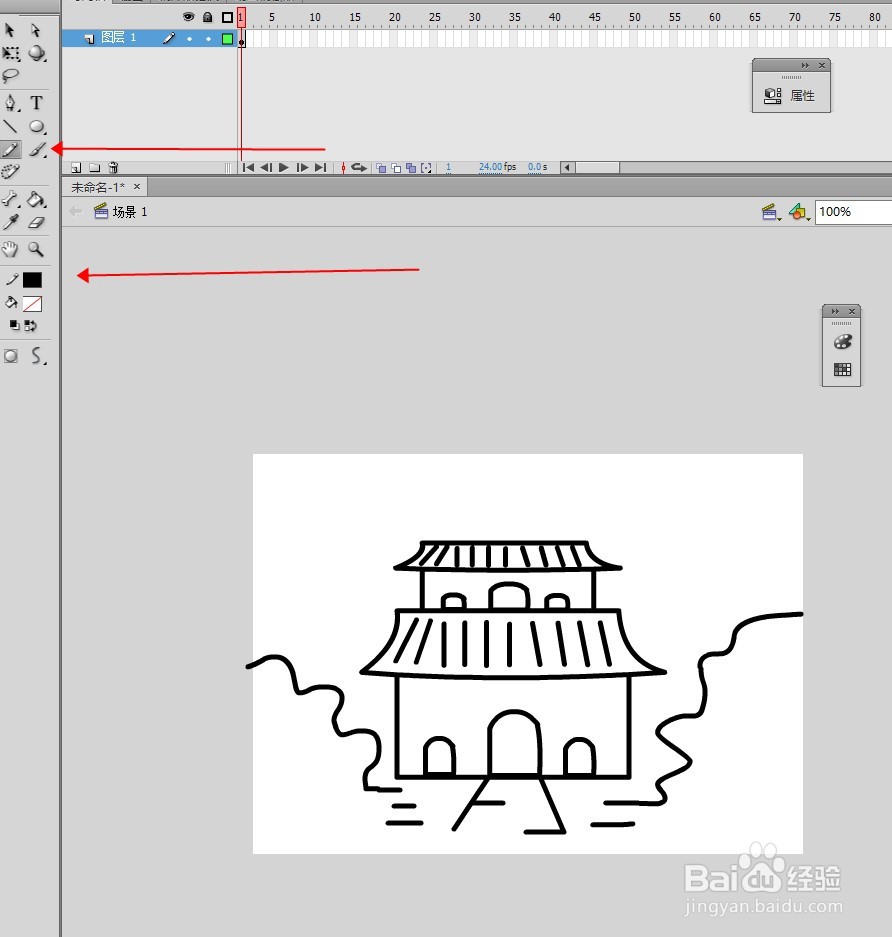892x937 pixels.
Task: Open the Edit Symbols dropdown
Action: point(798,211)
